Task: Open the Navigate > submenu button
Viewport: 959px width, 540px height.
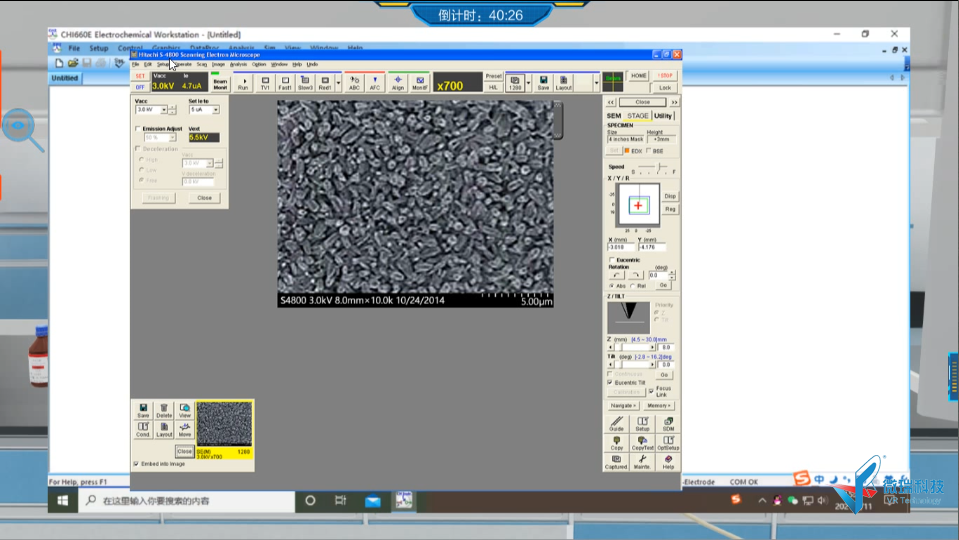Action: point(623,405)
